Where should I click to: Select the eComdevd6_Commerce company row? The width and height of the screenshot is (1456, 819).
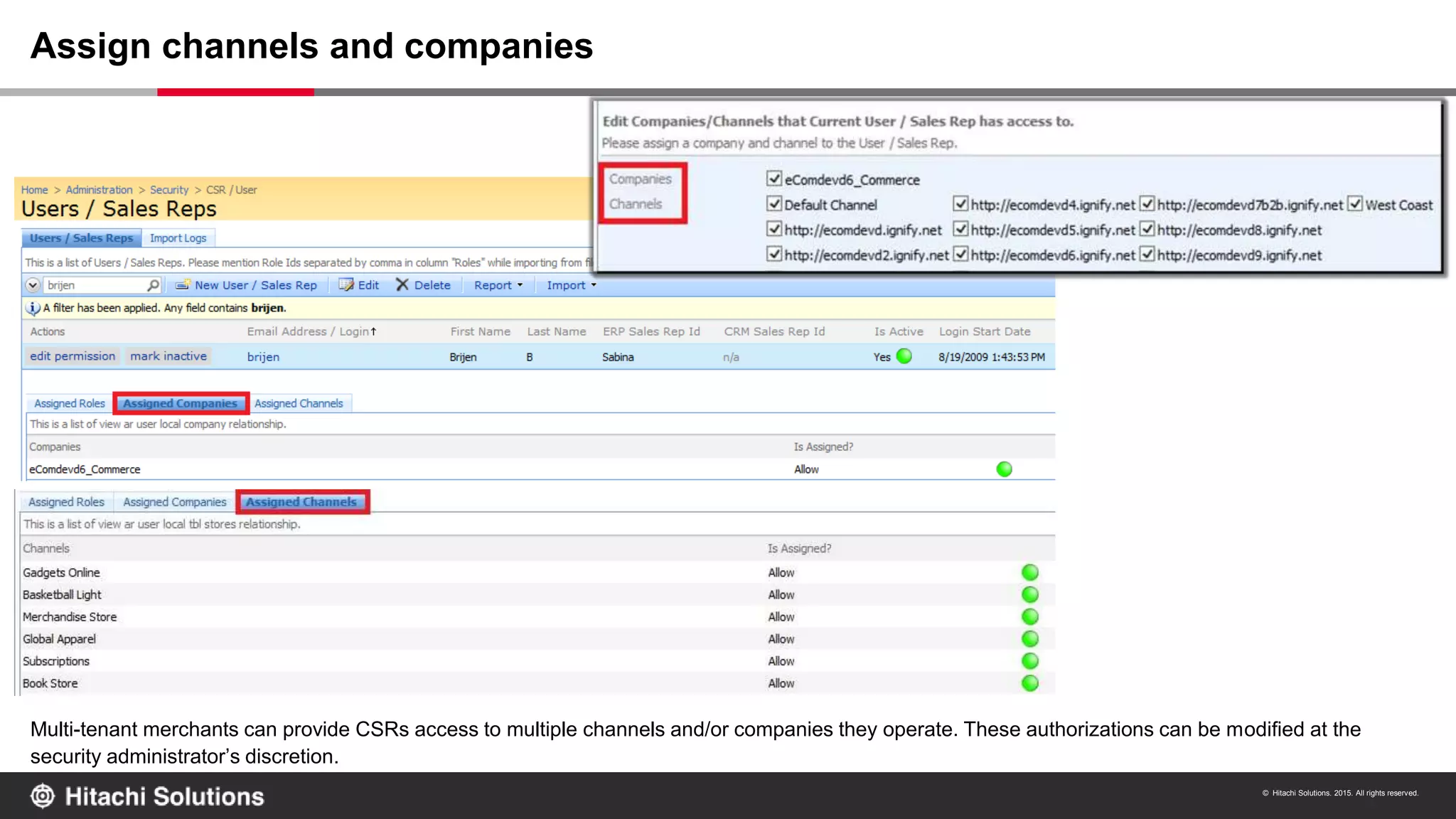(540, 469)
